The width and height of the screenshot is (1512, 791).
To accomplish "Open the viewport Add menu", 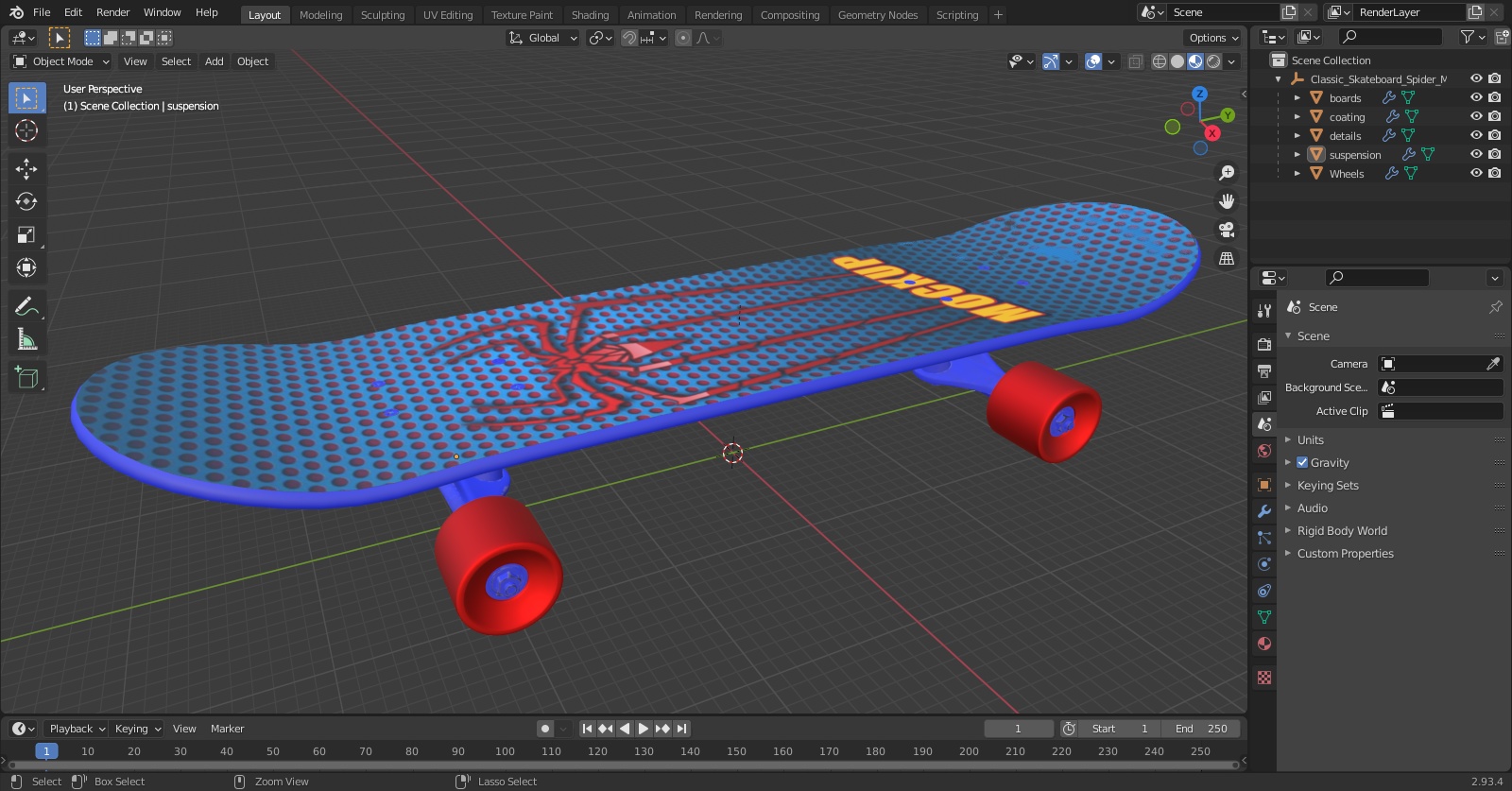I will coord(215,61).
